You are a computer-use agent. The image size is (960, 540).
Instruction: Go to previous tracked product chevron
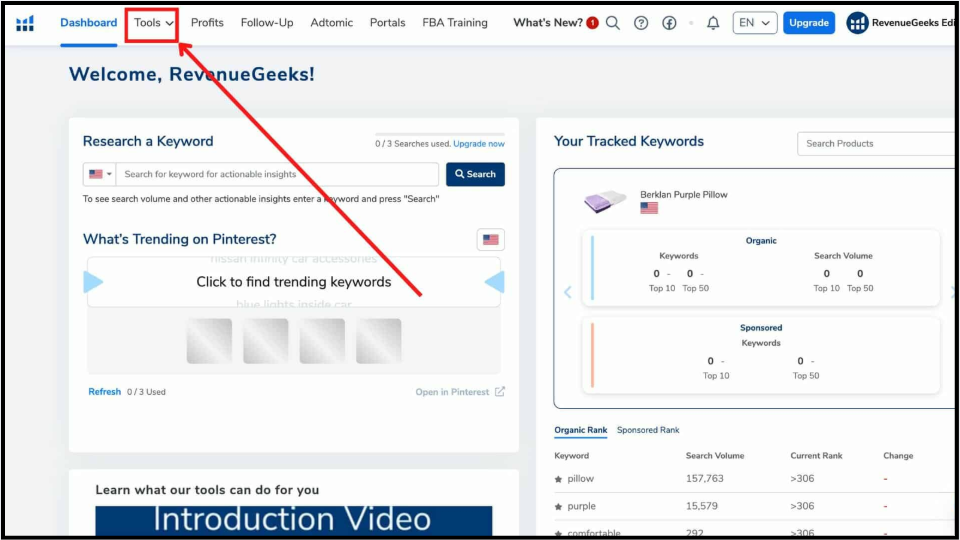click(x=567, y=293)
